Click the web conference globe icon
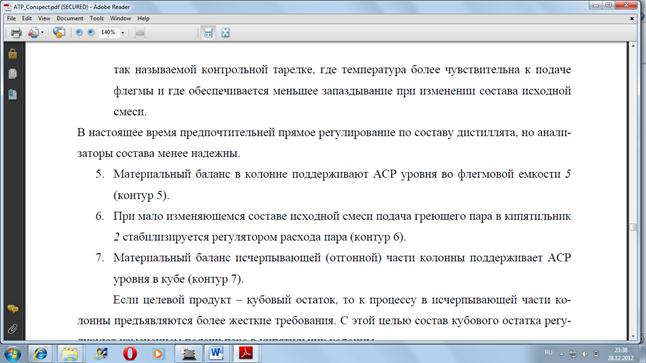646x363 pixels. pos(59,33)
